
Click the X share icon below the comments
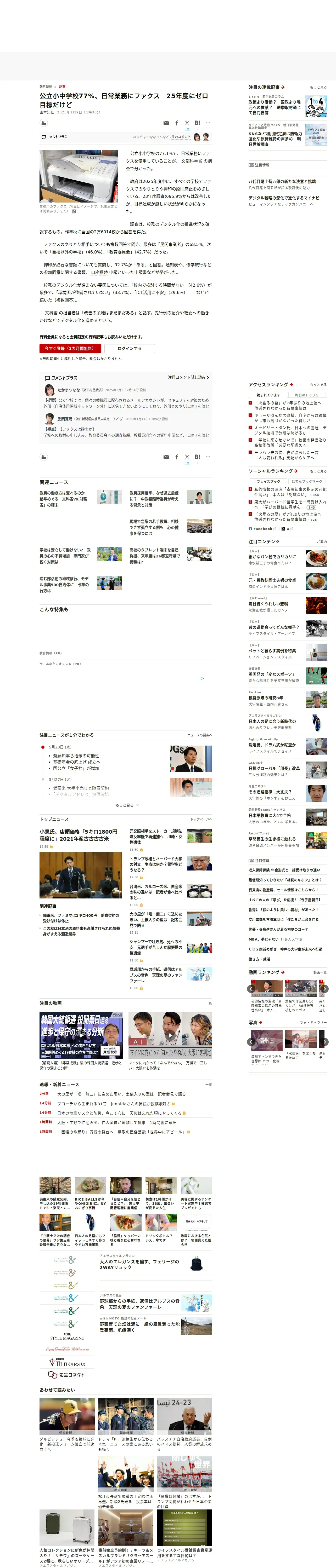tap(187, 457)
